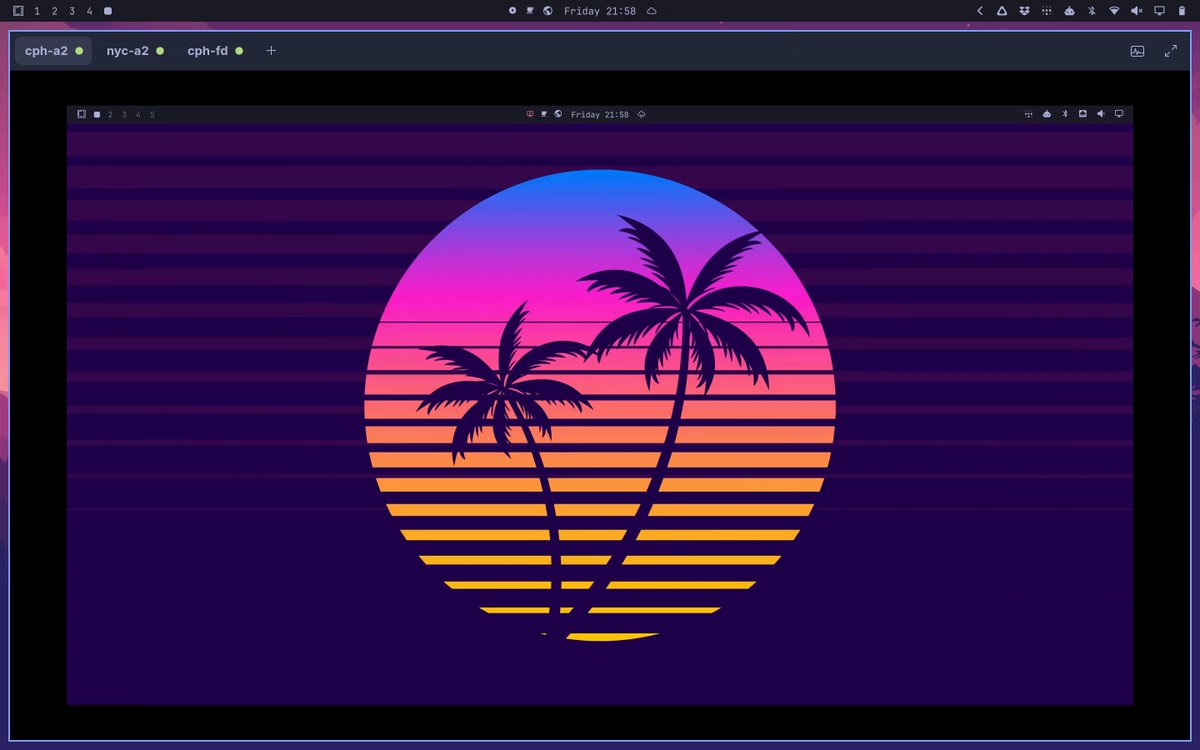Open the globe icon in remote desktop bar
Screen dimensions: 1200x750
point(558,114)
